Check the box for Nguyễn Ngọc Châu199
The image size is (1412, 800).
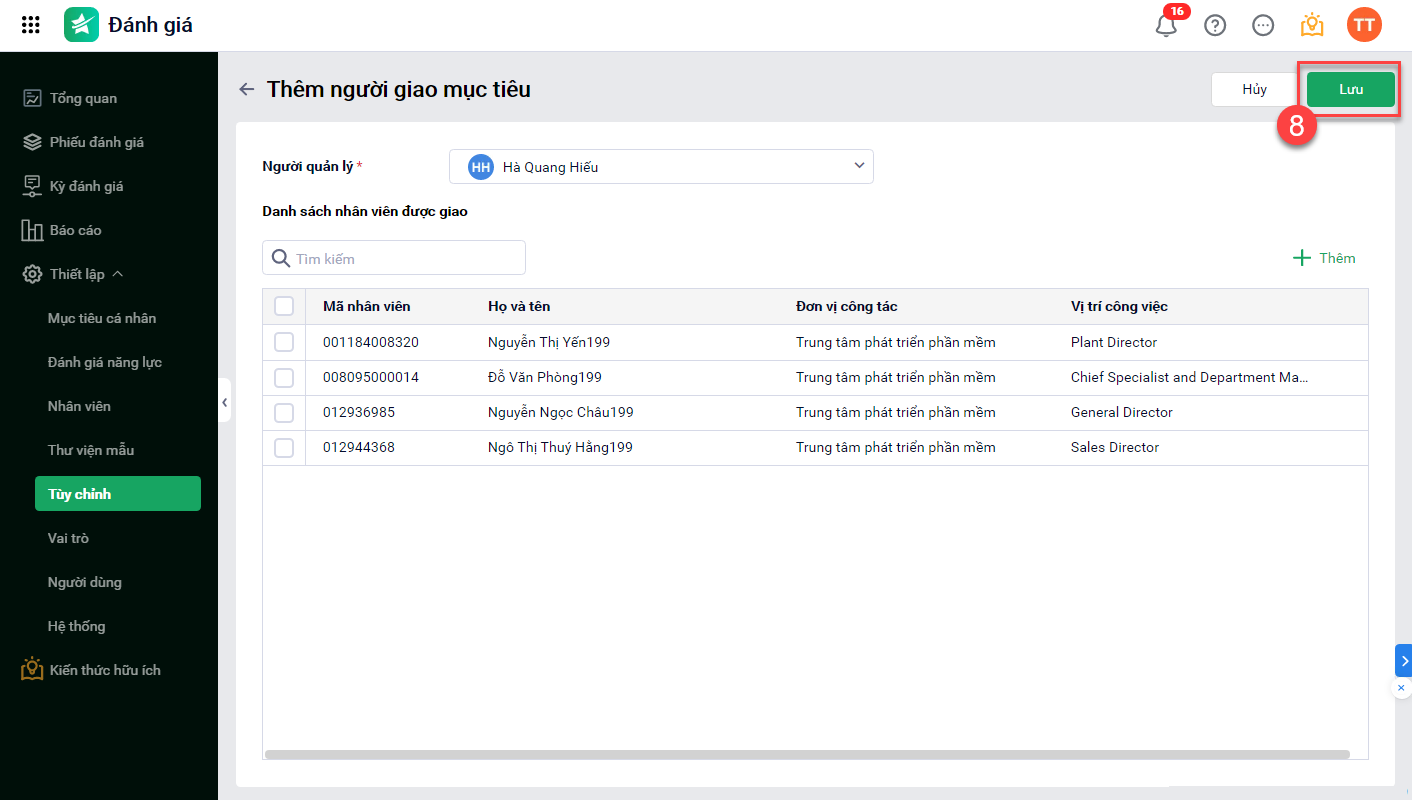tap(284, 412)
